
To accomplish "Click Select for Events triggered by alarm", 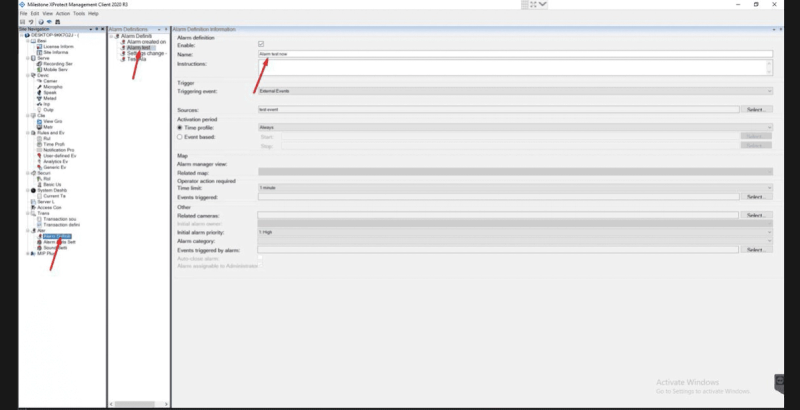I will [x=757, y=250].
